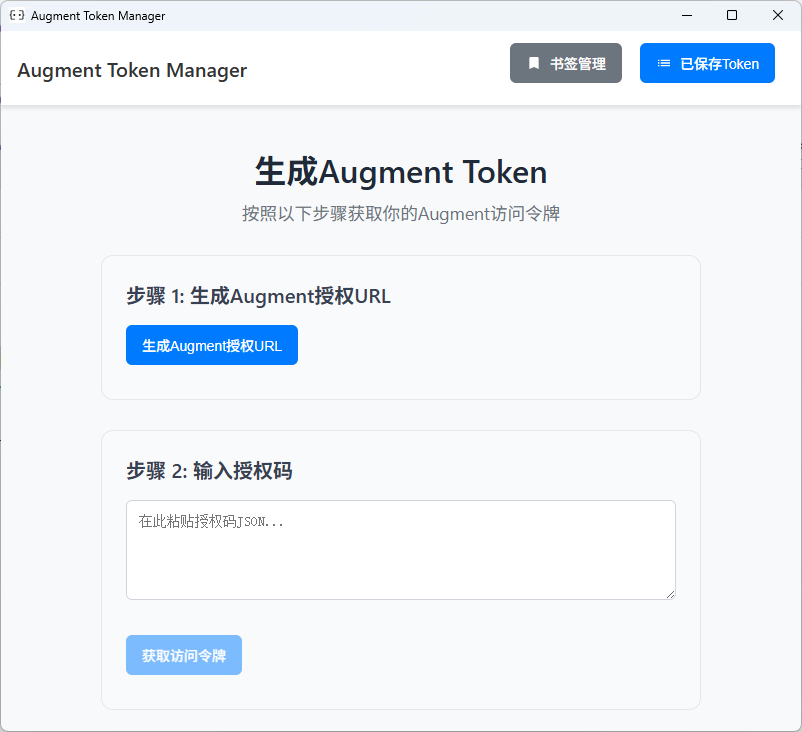Minimize the Augment Token Manager window
This screenshot has width=802, height=732.
pos(687,15)
